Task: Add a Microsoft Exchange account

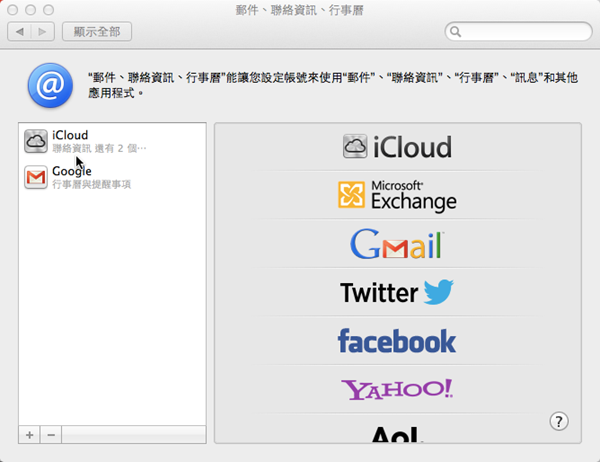Action: coord(397,196)
